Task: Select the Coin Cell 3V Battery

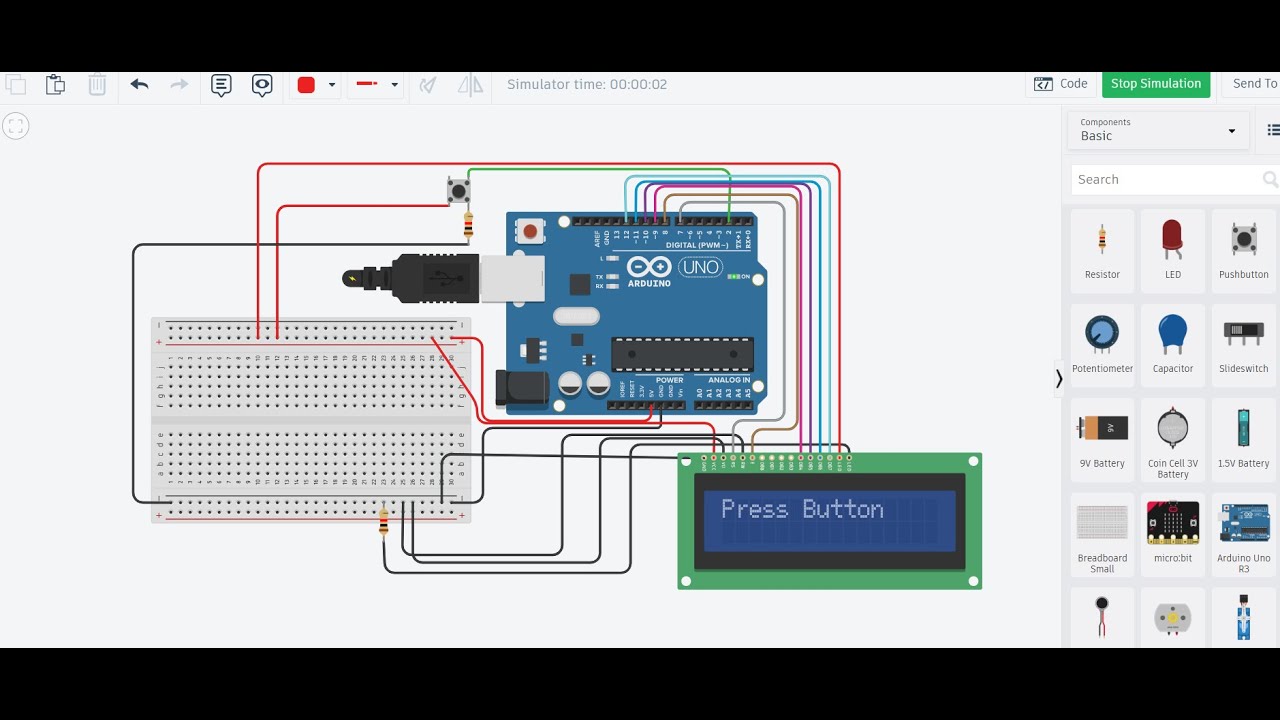Action: pyautogui.click(x=1173, y=441)
